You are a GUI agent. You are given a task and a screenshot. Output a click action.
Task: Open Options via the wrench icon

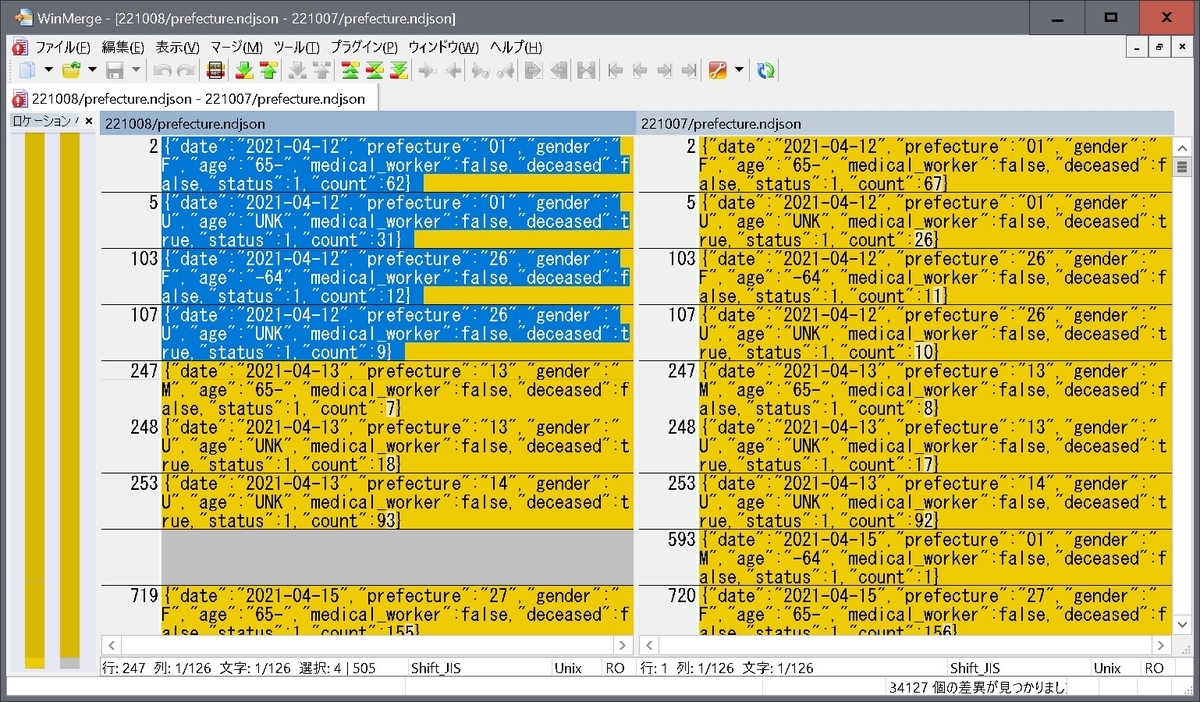717,70
